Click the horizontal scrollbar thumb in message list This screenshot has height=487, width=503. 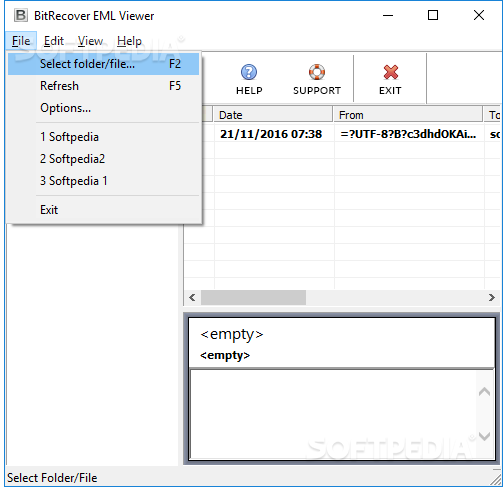pyautogui.click(x=253, y=297)
